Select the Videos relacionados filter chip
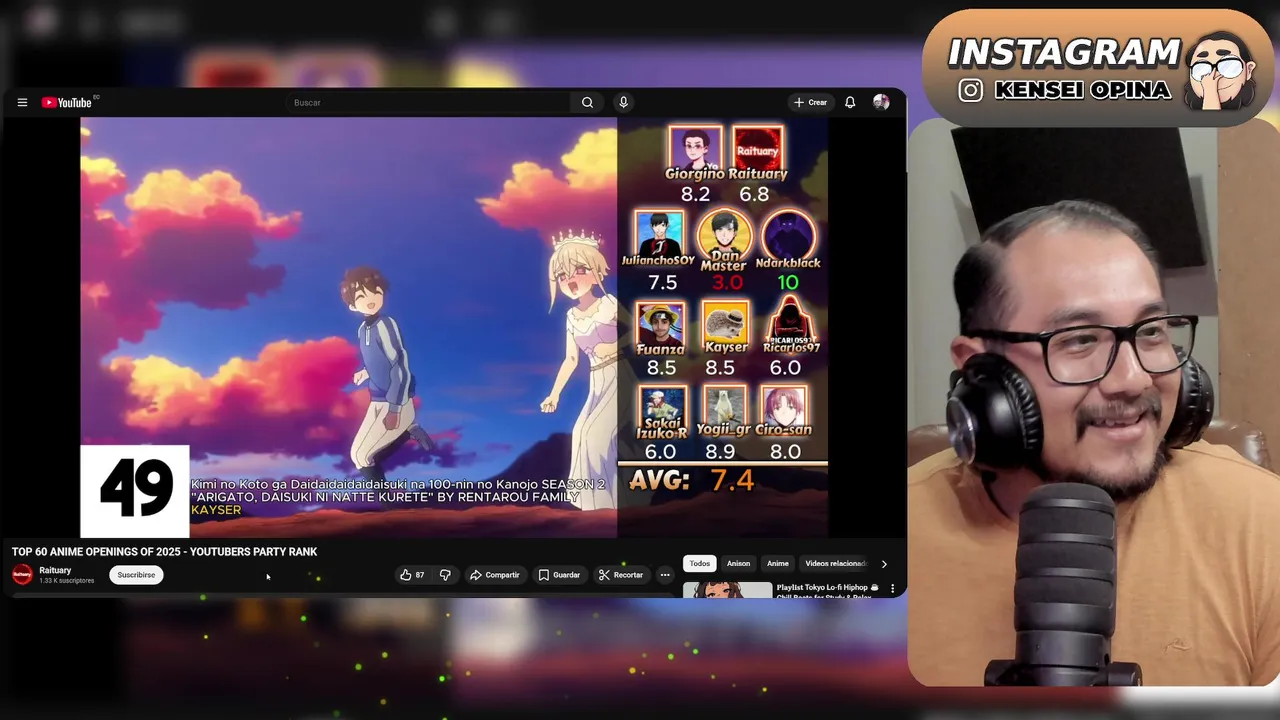This screenshot has width=1280, height=720. coord(834,564)
